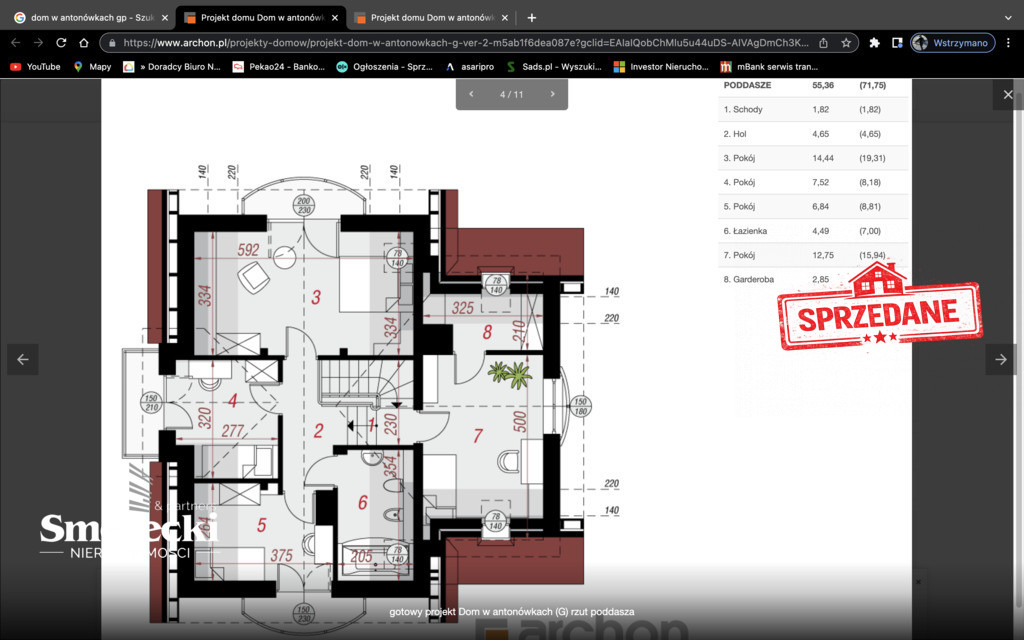Open the browser extensions puzzle icon
The image size is (1024, 640).
point(874,43)
